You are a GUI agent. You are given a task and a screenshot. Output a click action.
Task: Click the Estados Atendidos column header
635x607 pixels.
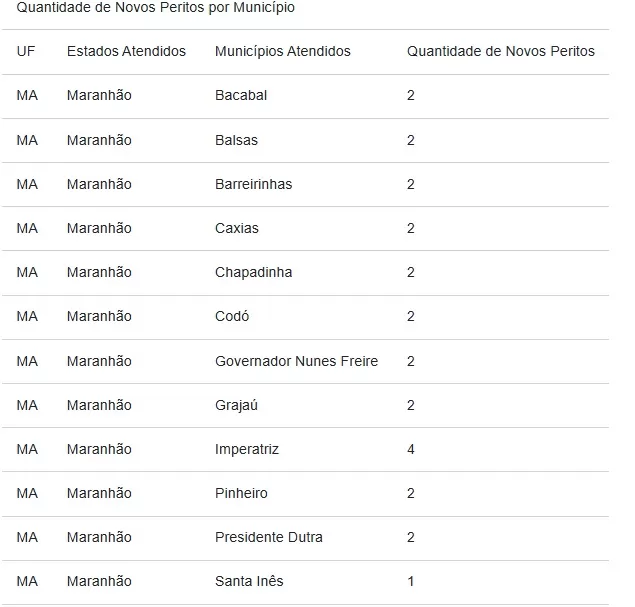click(x=126, y=51)
